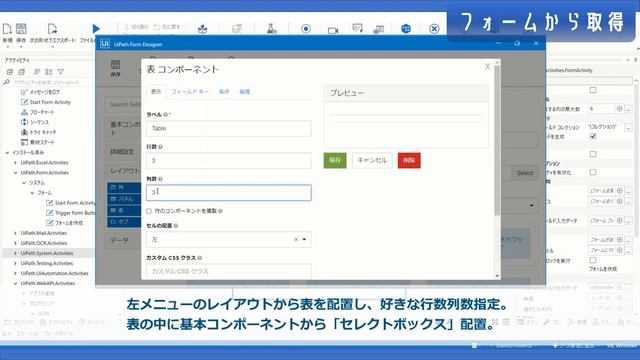Click the package upload icon in Studio toolbar
Image resolution: width=640 pixels, height=360 pixels.
(202, 29)
